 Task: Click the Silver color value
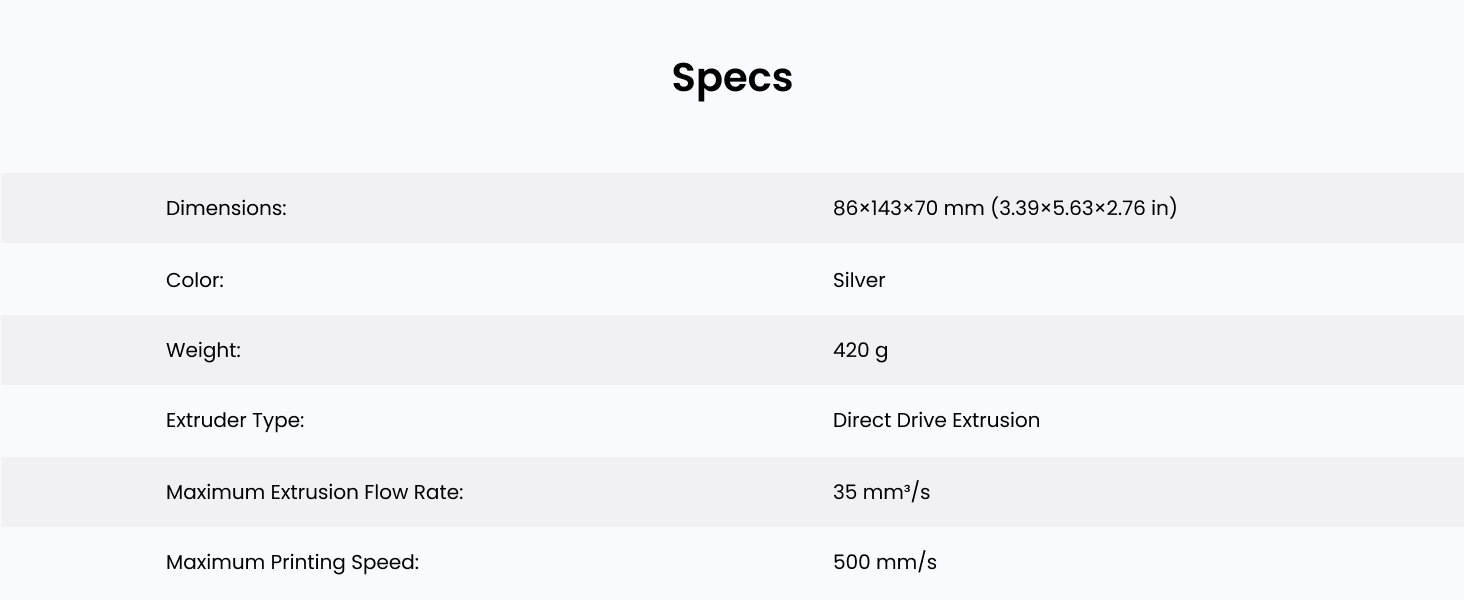(x=859, y=280)
